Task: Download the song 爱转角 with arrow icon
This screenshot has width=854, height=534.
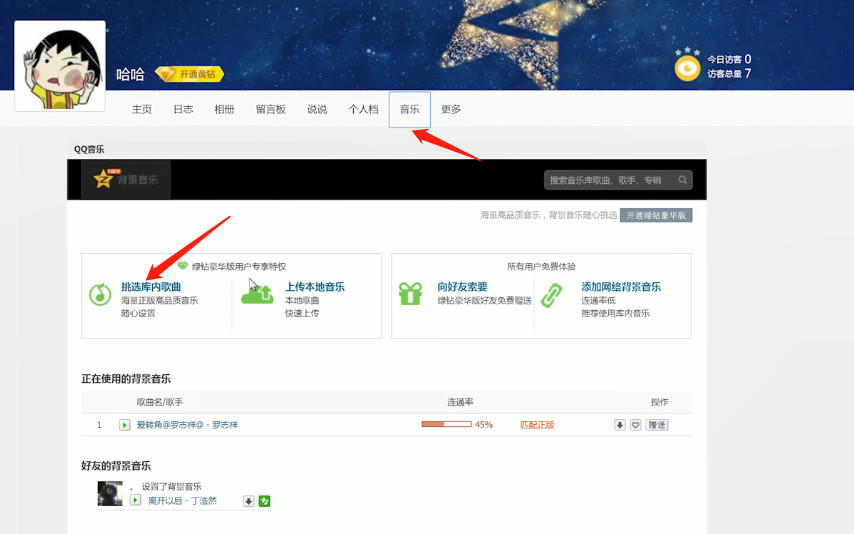Action: (x=620, y=425)
